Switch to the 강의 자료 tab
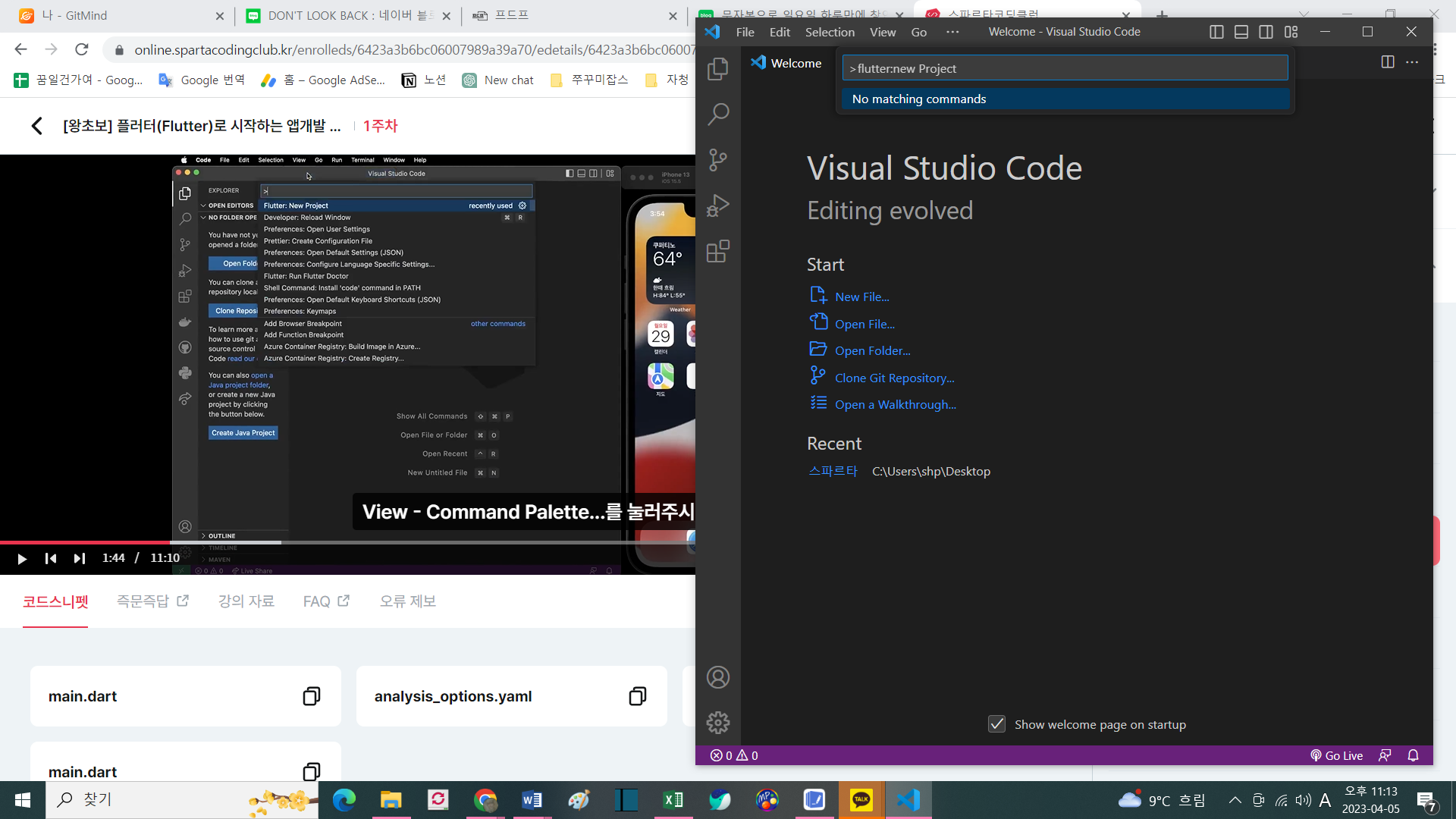Viewport: 1456px width, 819px height. (x=246, y=601)
